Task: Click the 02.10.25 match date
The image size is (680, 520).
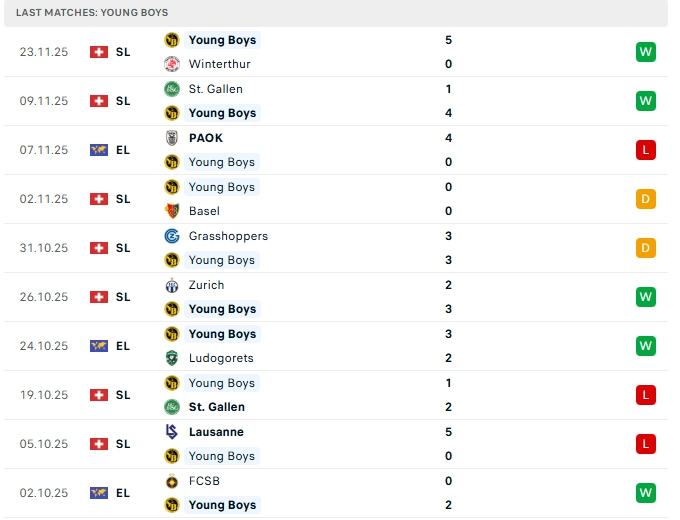Action: pos(43,493)
